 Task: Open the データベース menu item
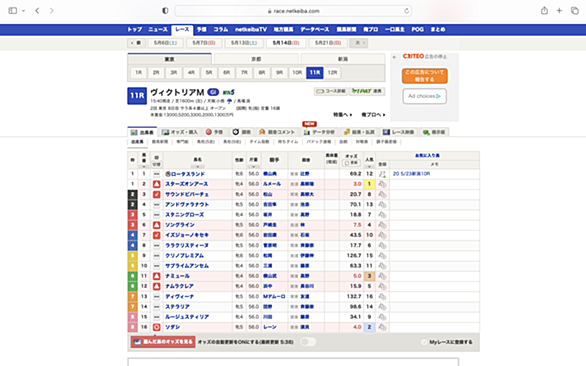(x=315, y=30)
